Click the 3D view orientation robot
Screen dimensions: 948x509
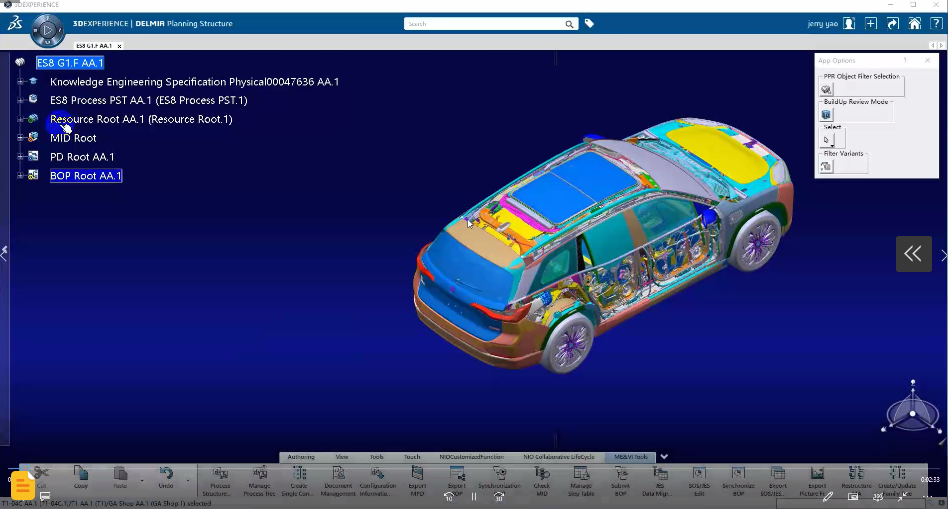point(912,408)
